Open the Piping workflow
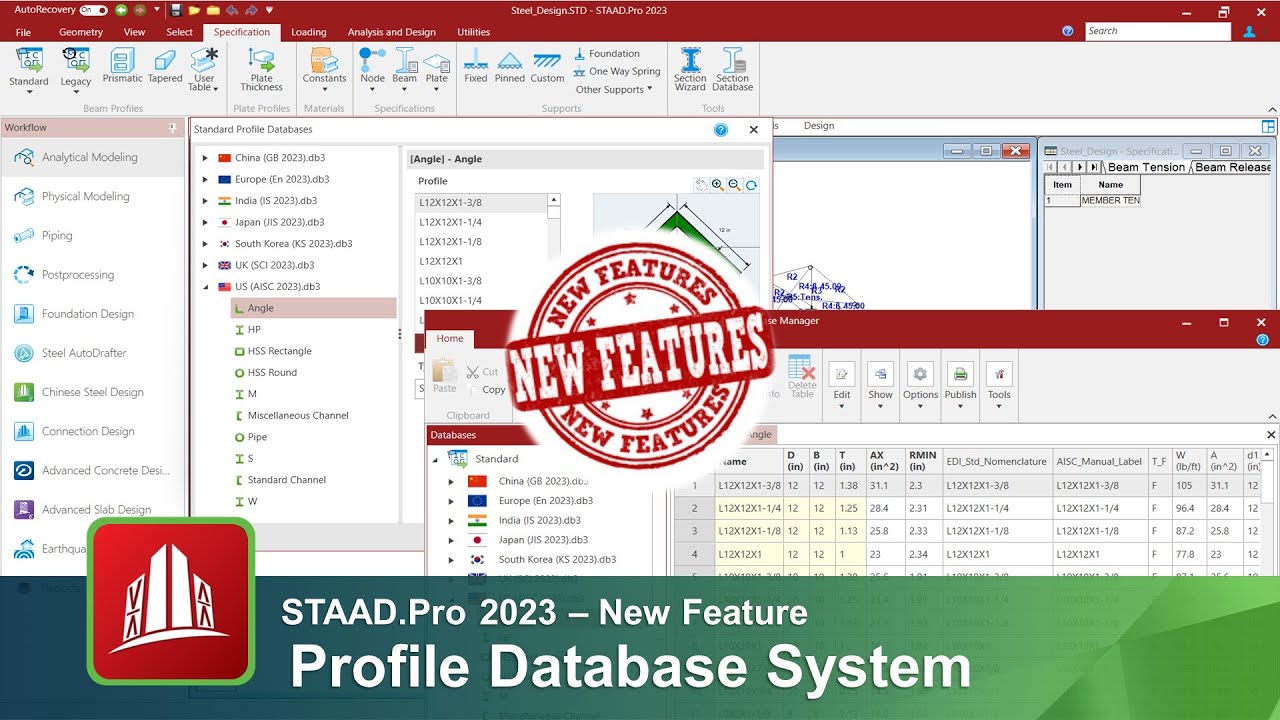The width and height of the screenshot is (1280, 720). tap(93, 235)
